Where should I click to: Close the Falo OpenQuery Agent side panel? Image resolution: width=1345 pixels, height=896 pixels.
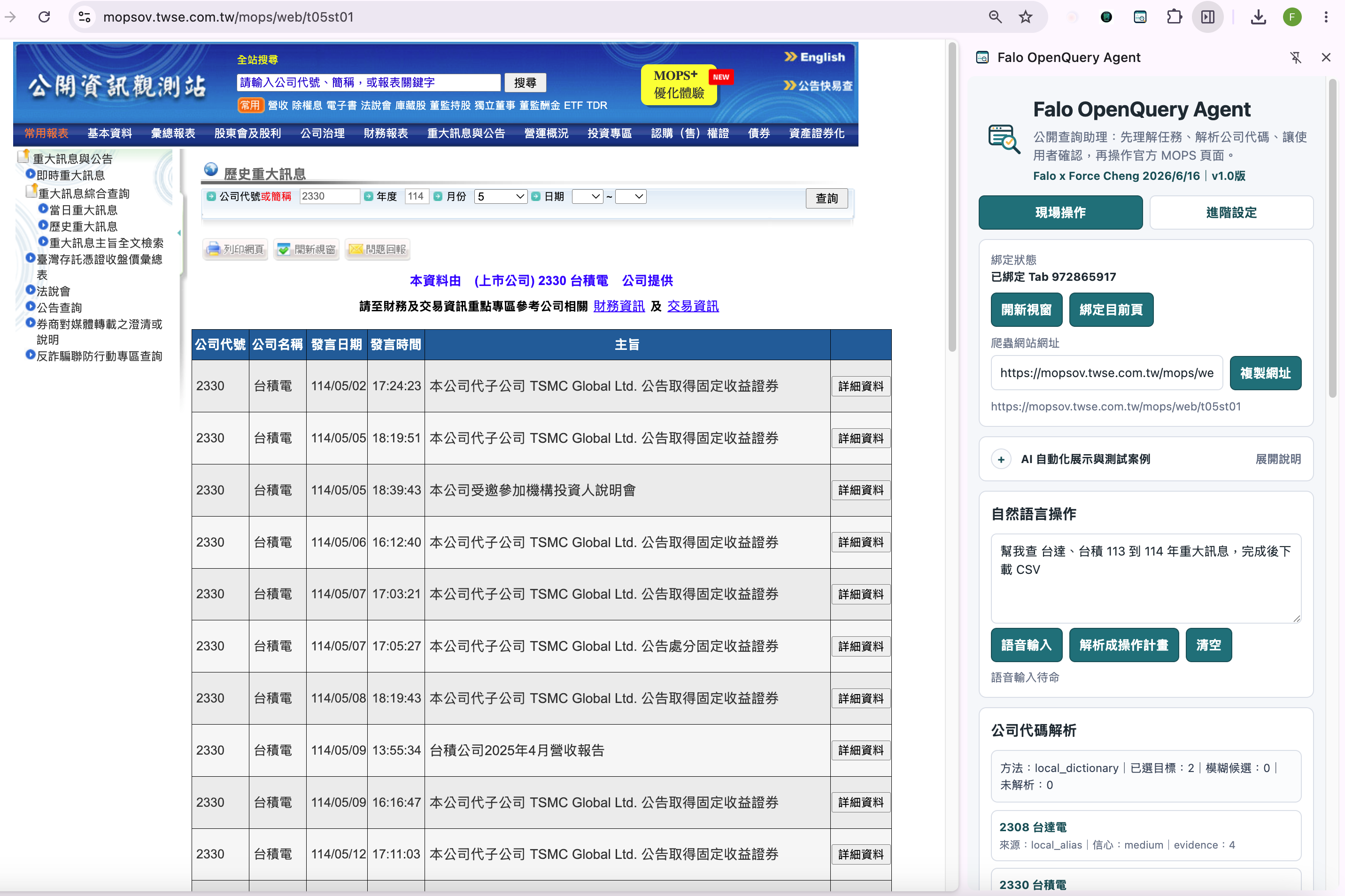(1326, 58)
